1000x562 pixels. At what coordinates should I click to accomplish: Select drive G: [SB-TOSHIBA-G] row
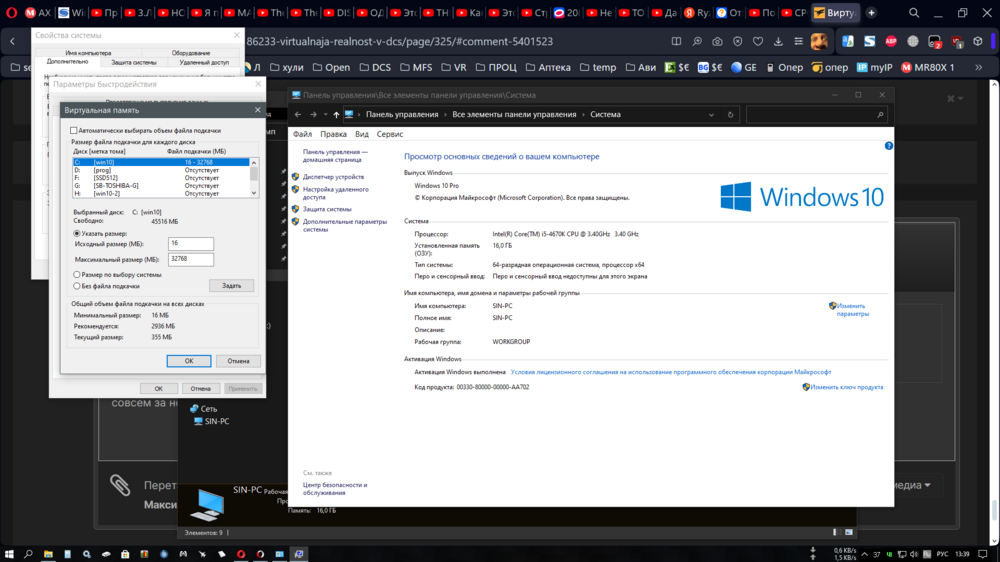(x=161, y=186)
